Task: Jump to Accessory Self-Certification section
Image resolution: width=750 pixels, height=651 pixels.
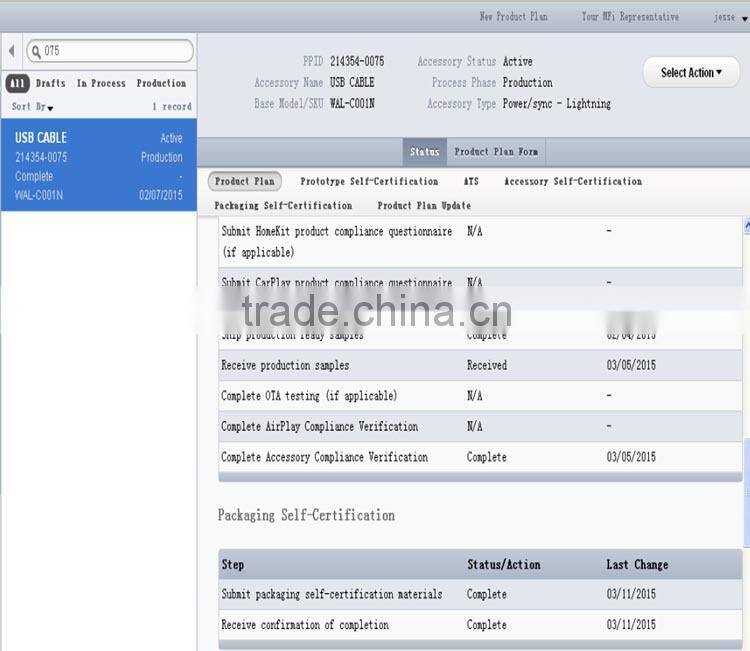Action: [x=572, y=182]
